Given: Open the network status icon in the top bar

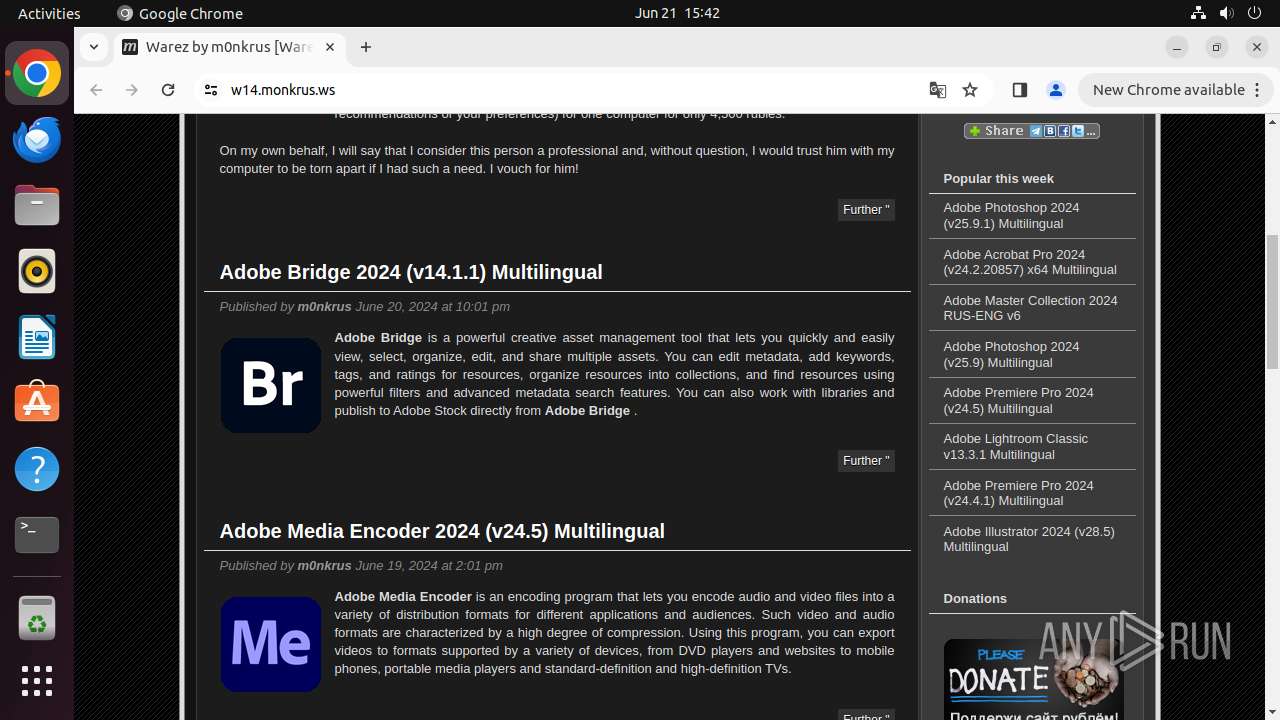Looking at the screenshot, I should (x=1198, y=13).
